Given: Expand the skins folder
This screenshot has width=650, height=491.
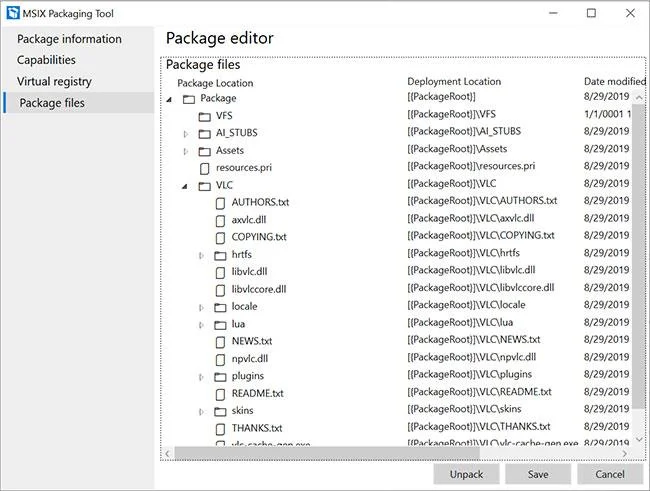Looking at the screenshot, I should tap(201, 412).
